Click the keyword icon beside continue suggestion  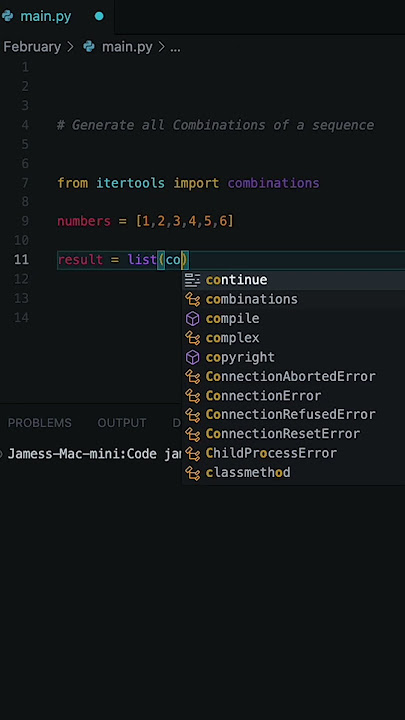click(x=192, y=280)
